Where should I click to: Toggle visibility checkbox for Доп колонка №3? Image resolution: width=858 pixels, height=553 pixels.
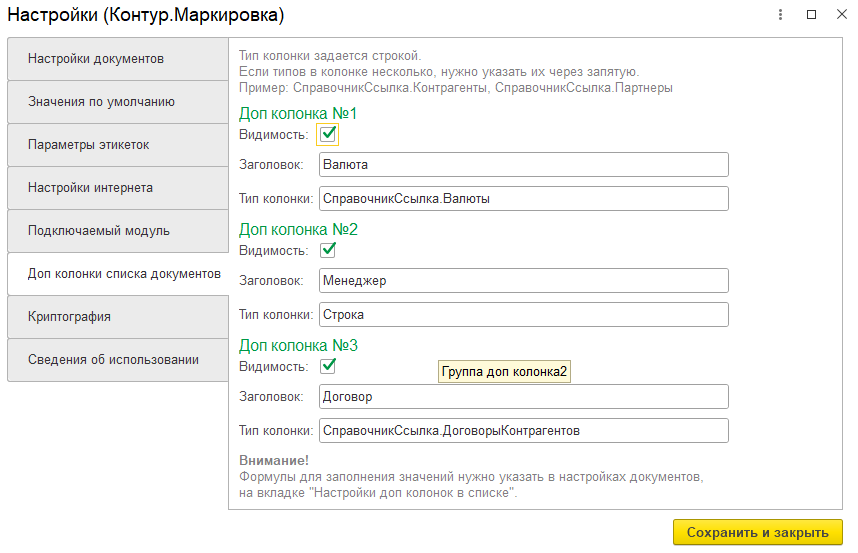[x=328, y=366]
